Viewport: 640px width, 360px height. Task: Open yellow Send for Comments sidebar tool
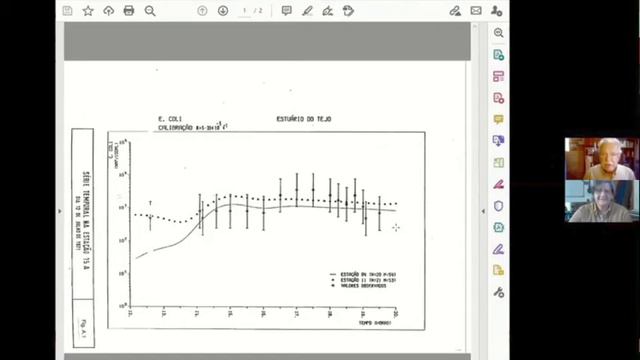coord(498,271)
